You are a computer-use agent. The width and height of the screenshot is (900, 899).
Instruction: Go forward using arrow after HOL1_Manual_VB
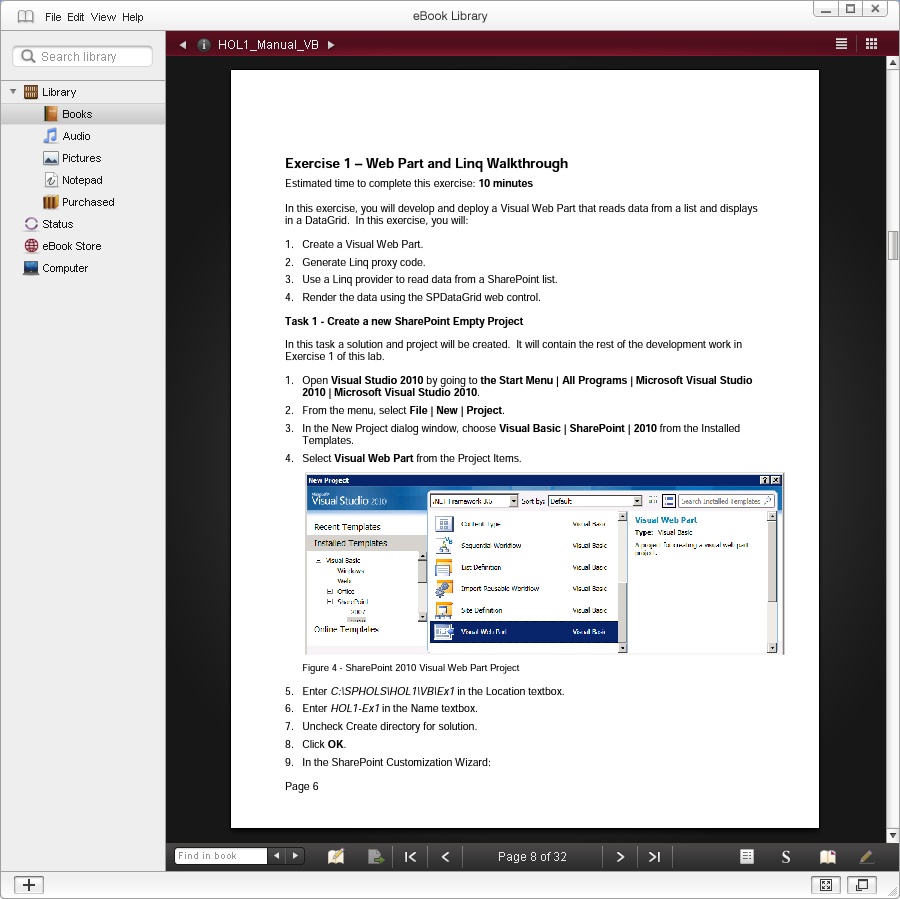331,45
